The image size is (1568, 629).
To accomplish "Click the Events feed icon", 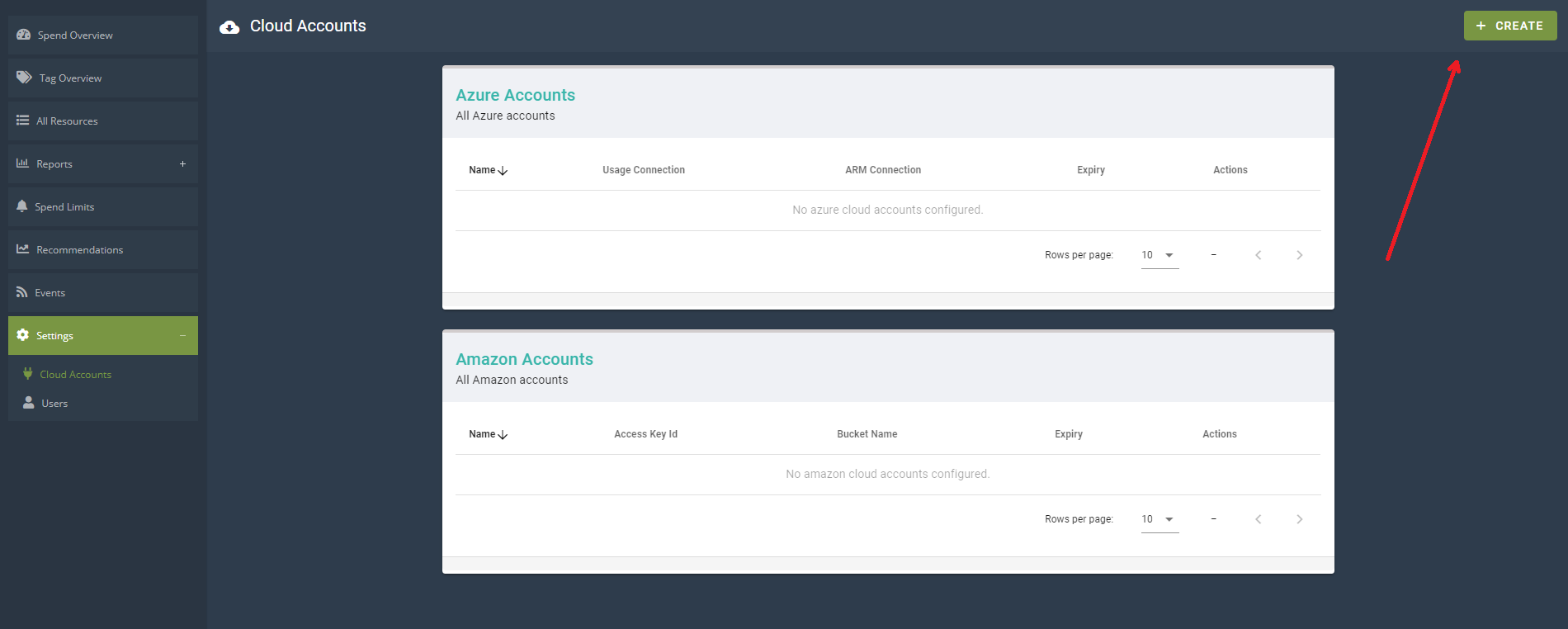I will [22, 292].
